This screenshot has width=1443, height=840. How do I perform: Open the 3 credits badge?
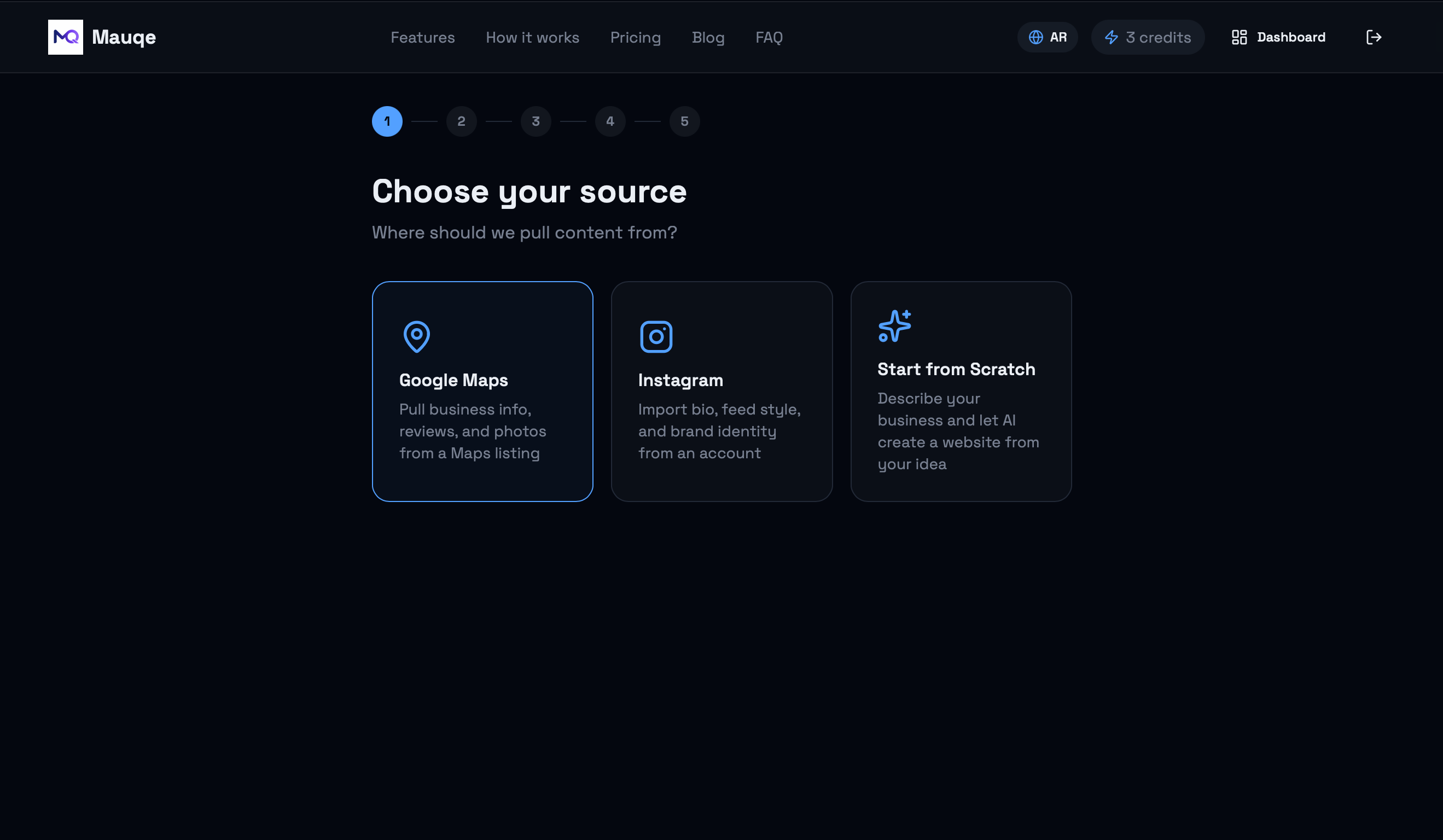[x=1148, y=37]
